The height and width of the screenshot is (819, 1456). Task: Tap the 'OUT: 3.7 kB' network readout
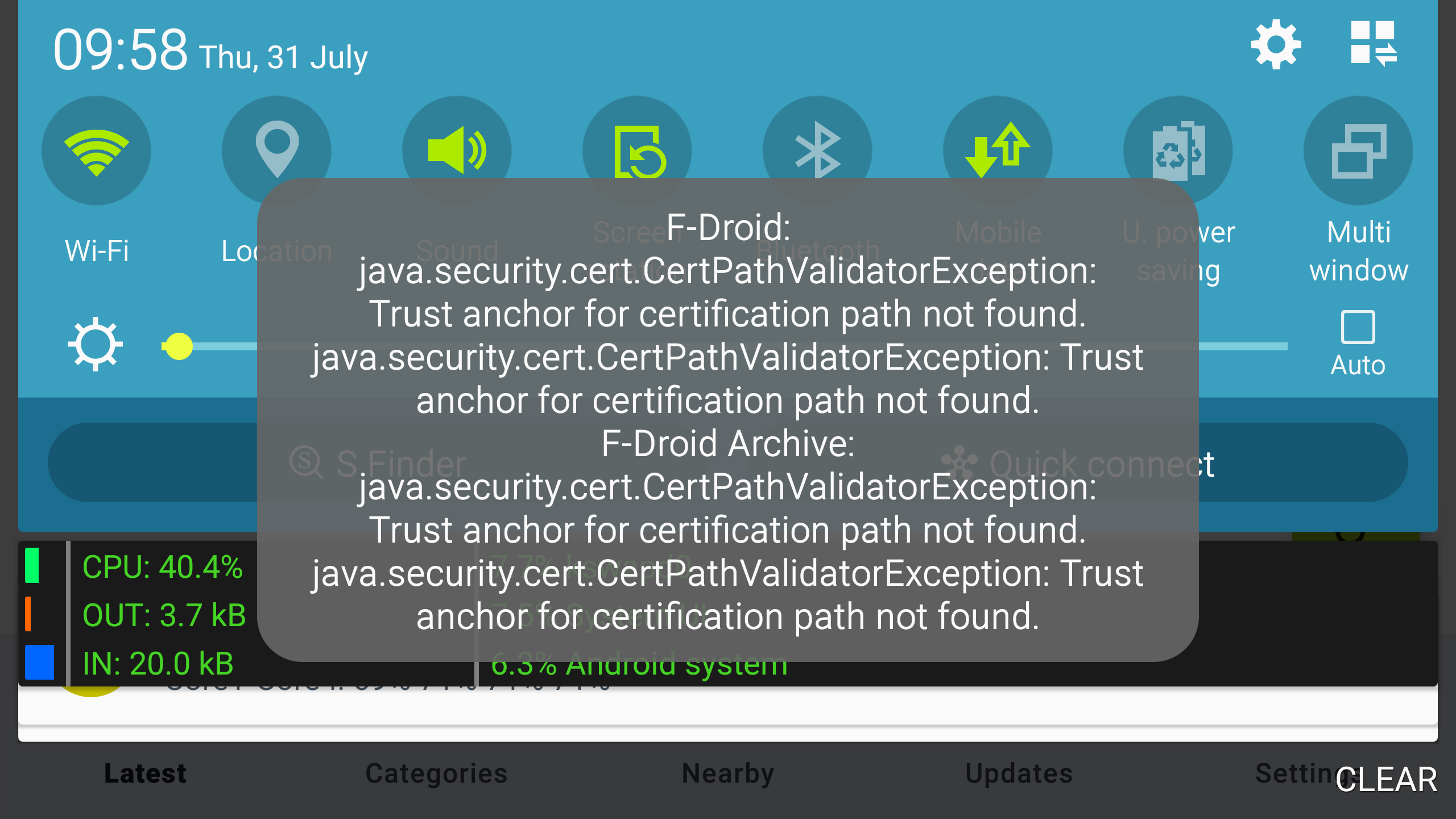click(164, 615)
